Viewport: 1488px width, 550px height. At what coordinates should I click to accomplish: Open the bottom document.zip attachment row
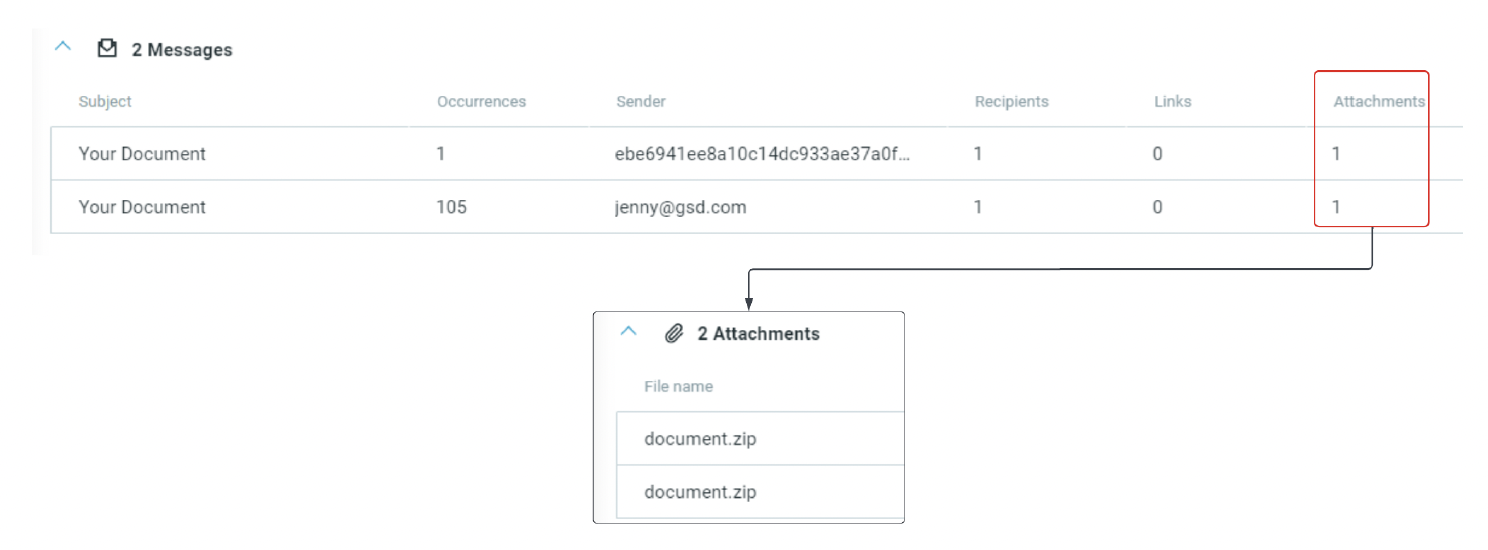[x=700, y=492]
